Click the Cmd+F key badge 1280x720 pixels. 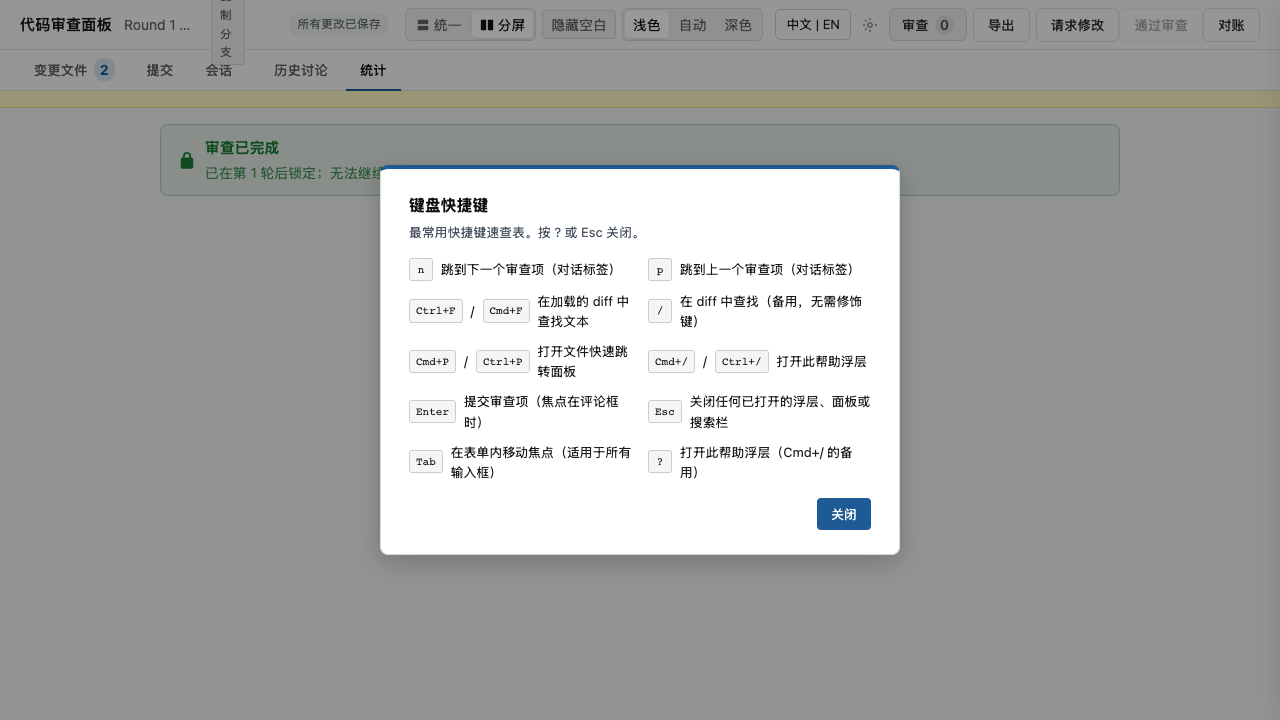pyautogui.click(x=506, y=311)
